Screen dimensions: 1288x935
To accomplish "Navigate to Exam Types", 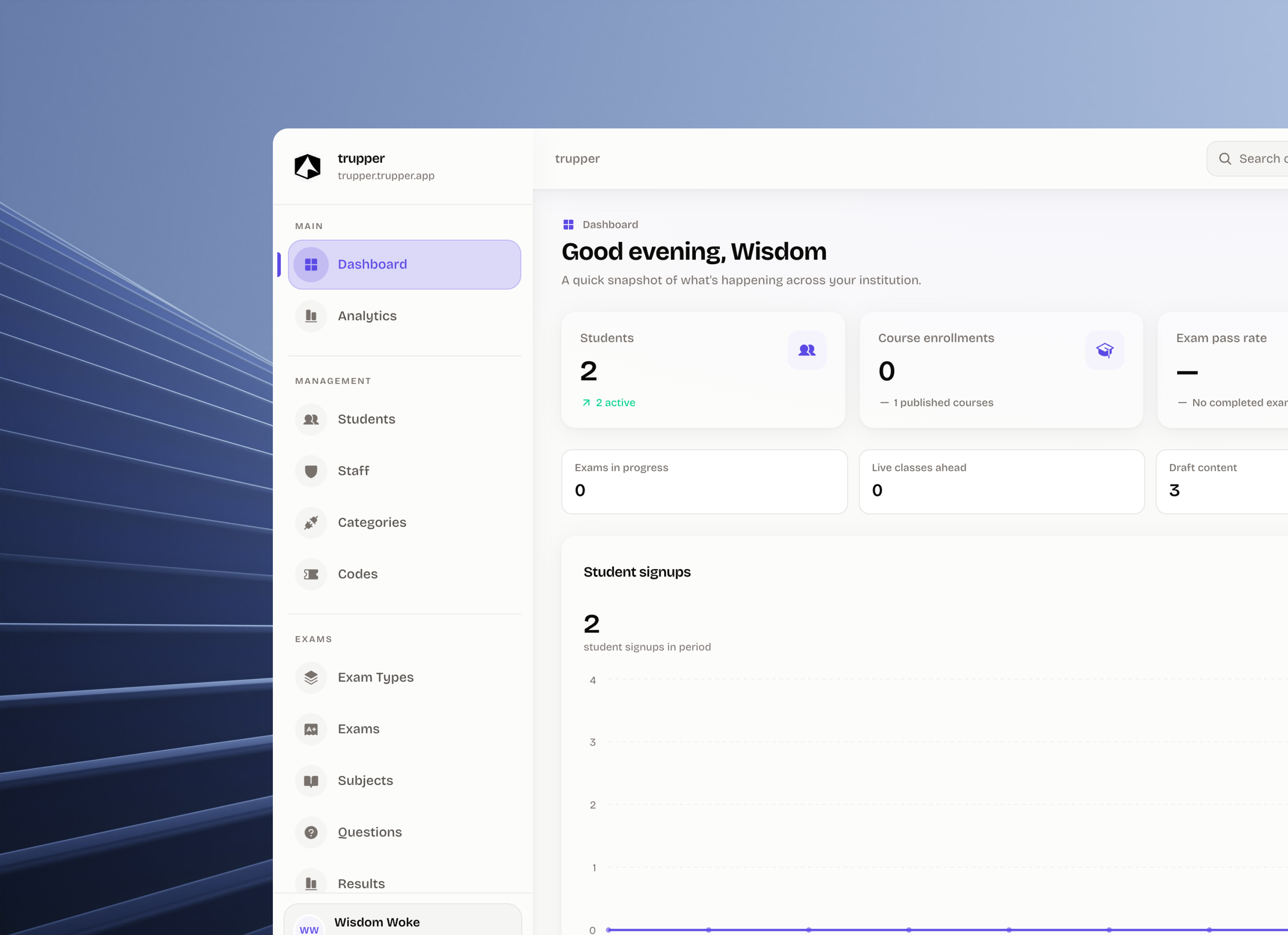I will [404, 678].
